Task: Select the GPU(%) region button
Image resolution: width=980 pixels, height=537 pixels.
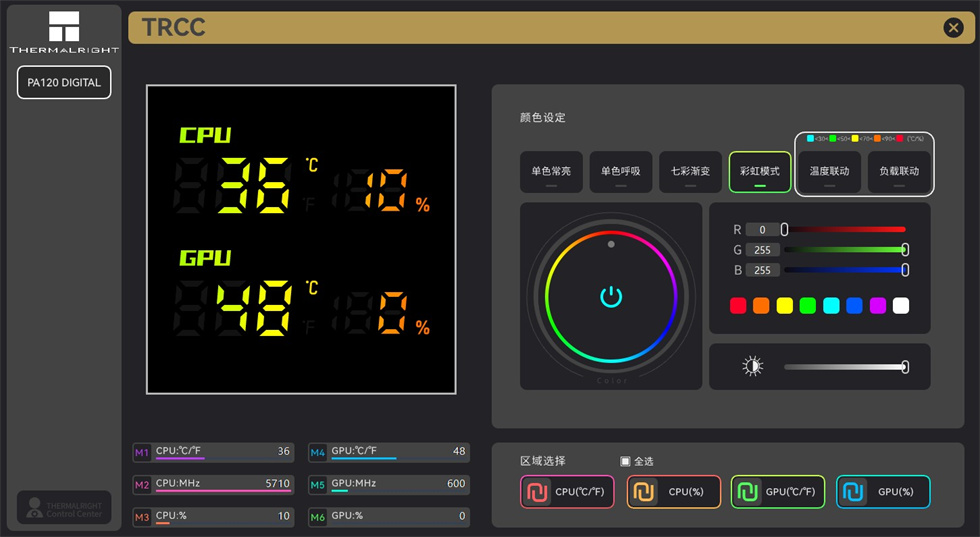Action: (883, 492)
